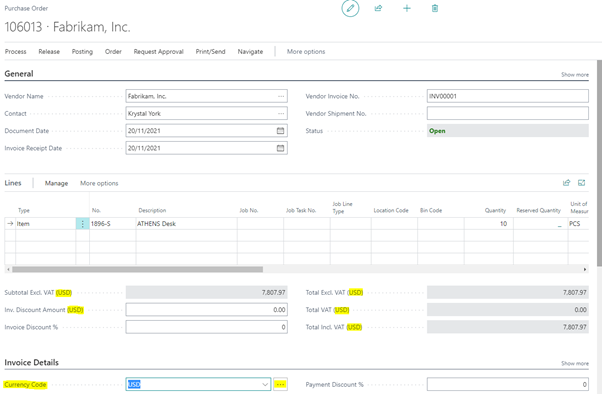Screen dimensions: 602x394
Task: Click Show more in General section
Action: (x=575, y=74)
